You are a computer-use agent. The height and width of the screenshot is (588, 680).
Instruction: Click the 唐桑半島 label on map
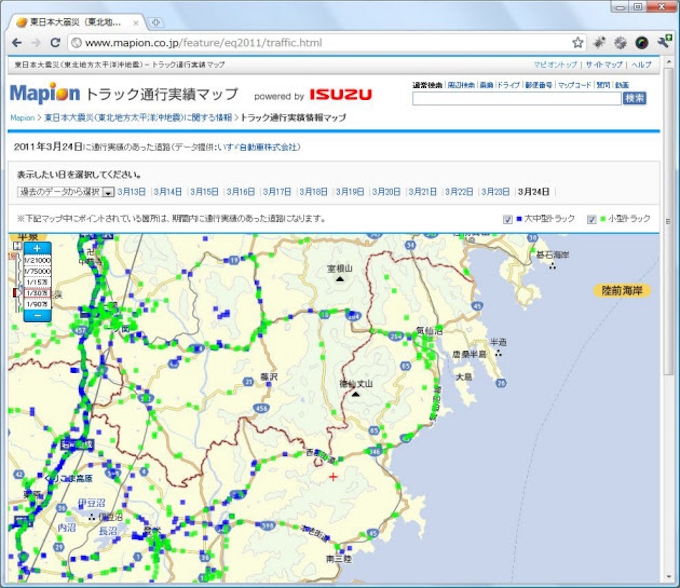469,355
